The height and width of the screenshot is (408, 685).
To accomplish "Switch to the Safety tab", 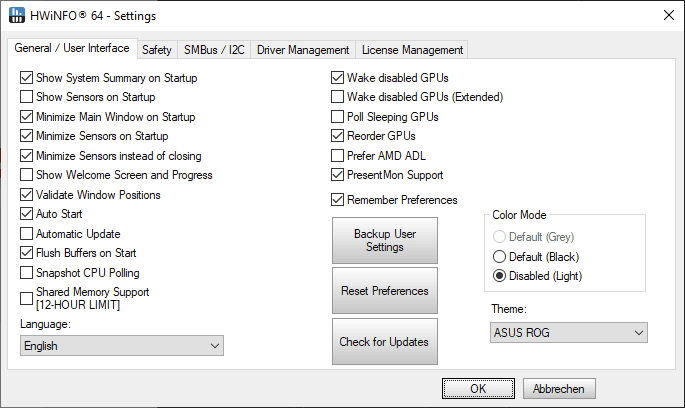I will (x=156, y=50).
